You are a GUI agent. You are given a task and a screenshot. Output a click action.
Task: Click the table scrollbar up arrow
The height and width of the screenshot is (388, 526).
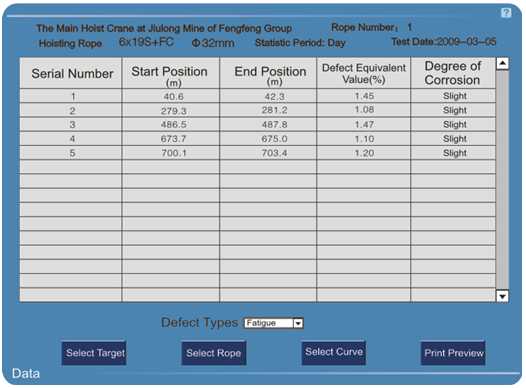pos(503,64)
